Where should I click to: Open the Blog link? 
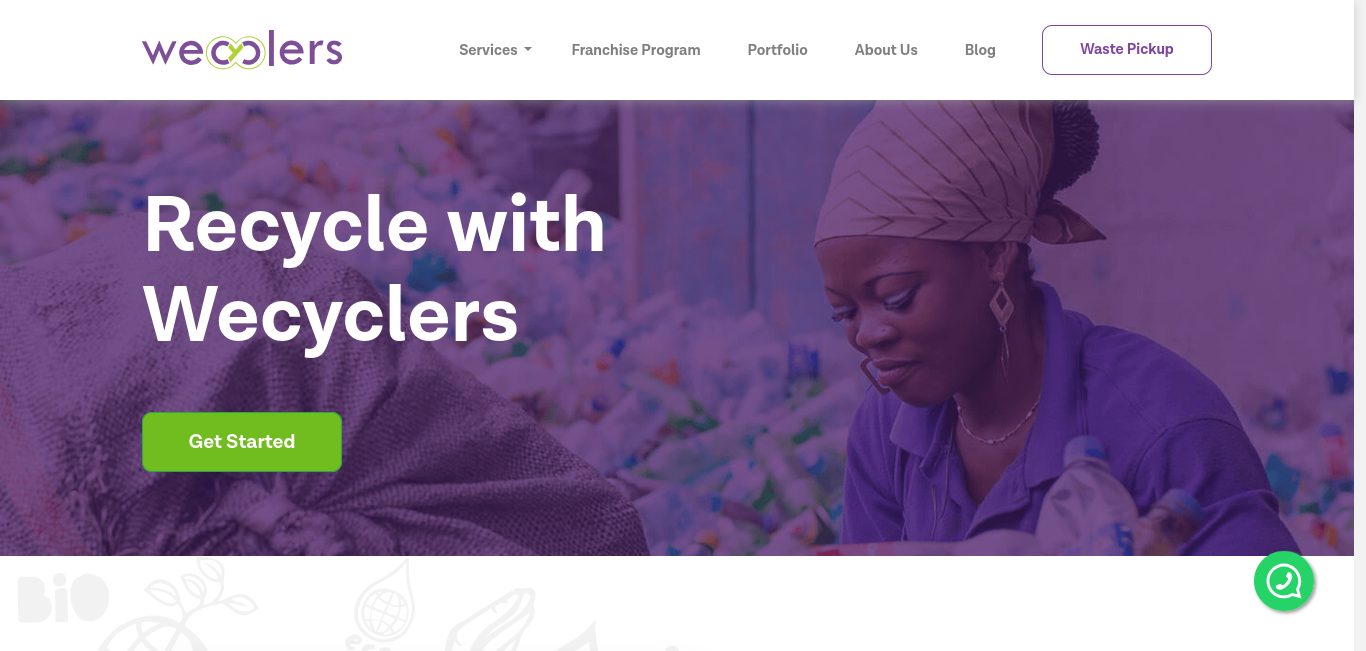[980, 50]
